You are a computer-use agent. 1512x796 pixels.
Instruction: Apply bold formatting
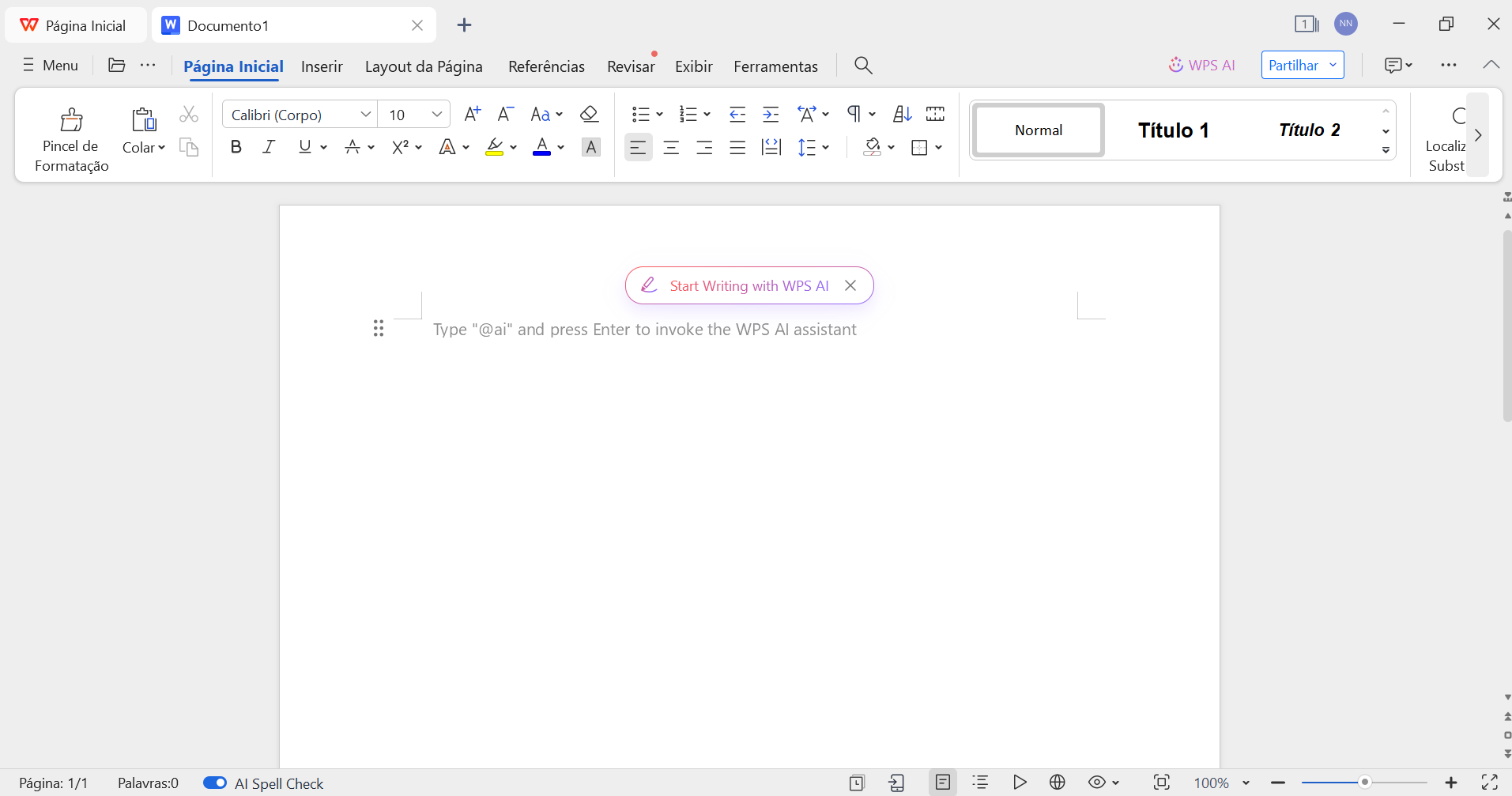click(236, 146)
